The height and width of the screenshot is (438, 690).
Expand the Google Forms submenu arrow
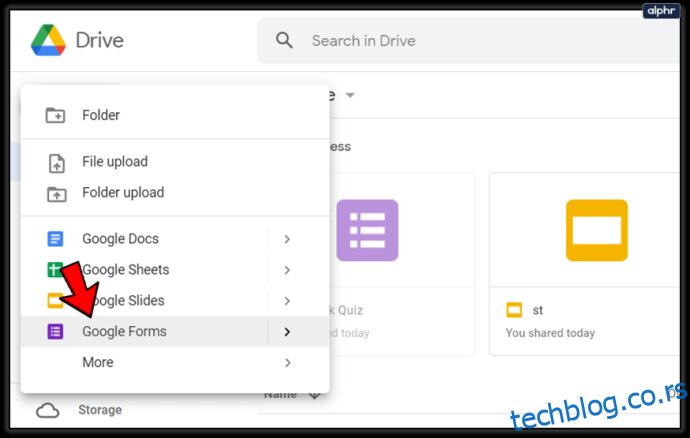tap(287, 331)
